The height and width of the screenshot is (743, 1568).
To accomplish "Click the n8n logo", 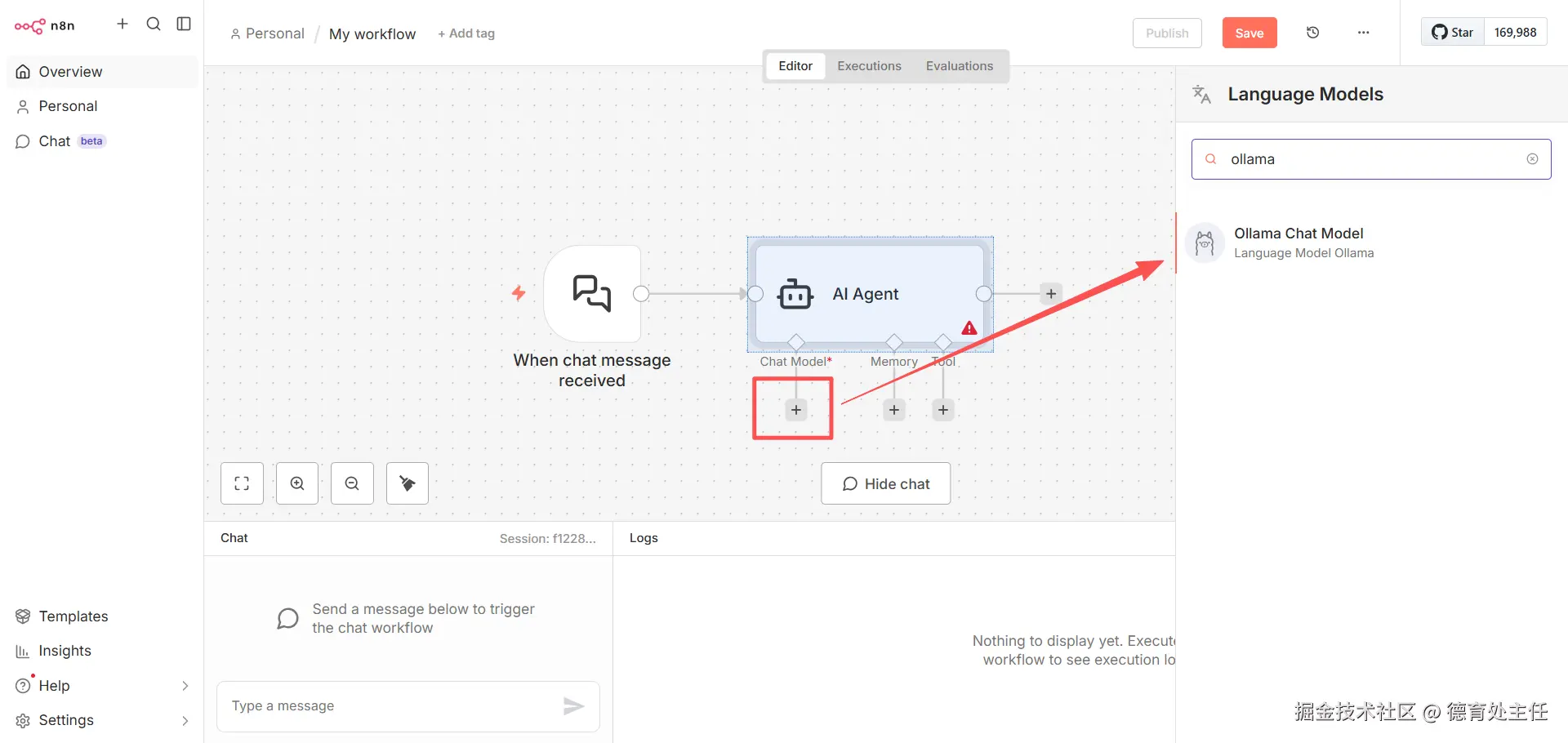I will (x=45, y=25).
